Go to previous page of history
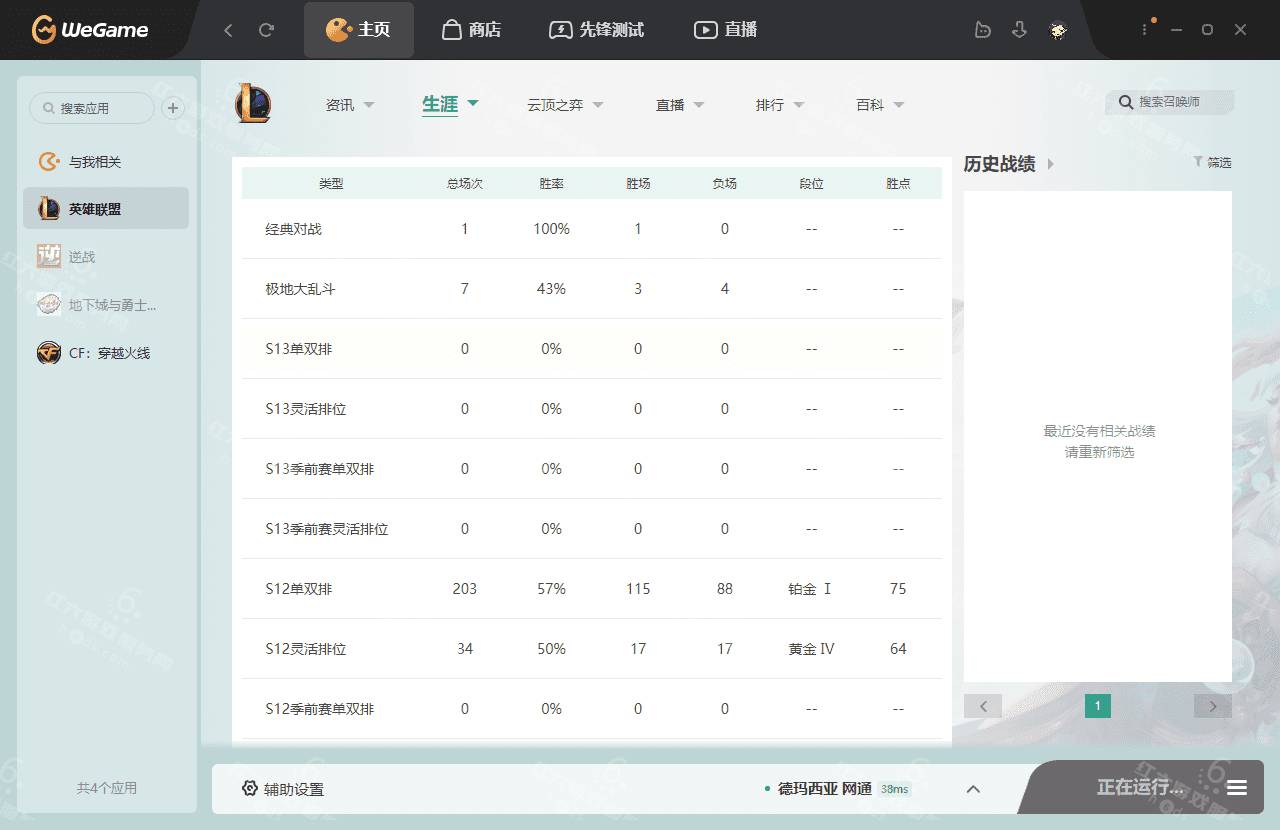1280x830 pixels. click(983, 706)
